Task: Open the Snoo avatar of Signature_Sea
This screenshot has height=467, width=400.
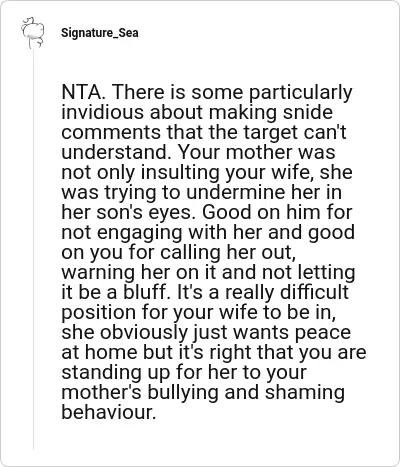Action: click(32, 33)
